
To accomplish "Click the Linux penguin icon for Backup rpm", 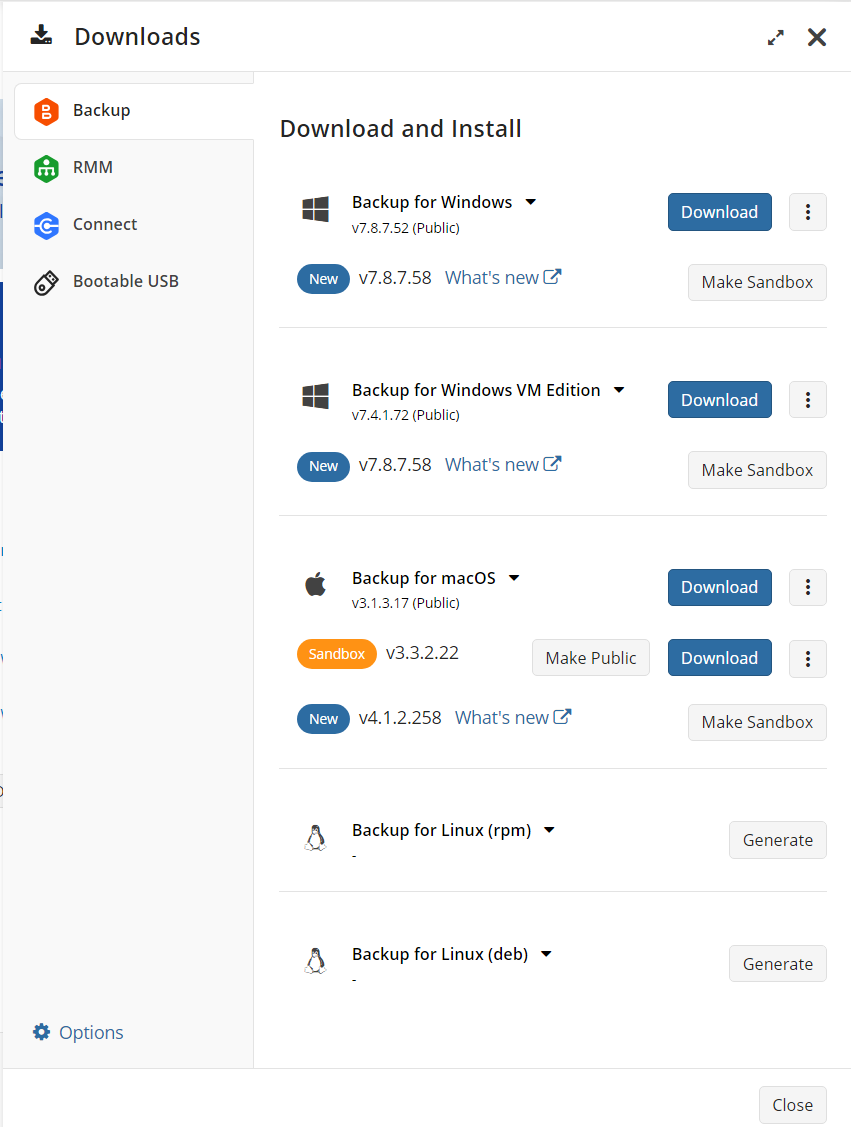I will 315,838.
